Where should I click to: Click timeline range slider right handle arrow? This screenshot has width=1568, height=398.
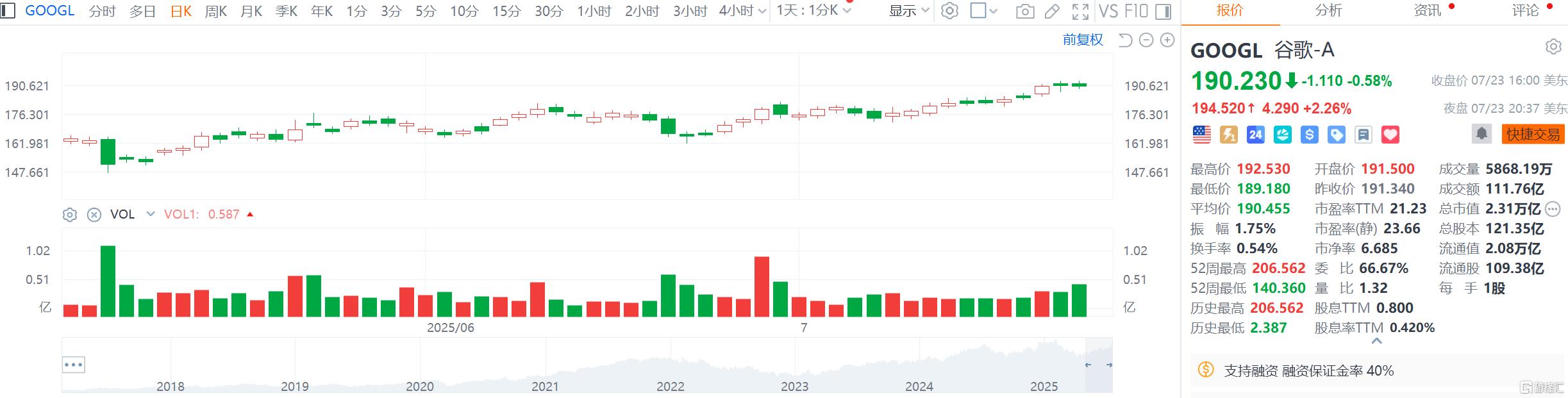point(1109,365)
